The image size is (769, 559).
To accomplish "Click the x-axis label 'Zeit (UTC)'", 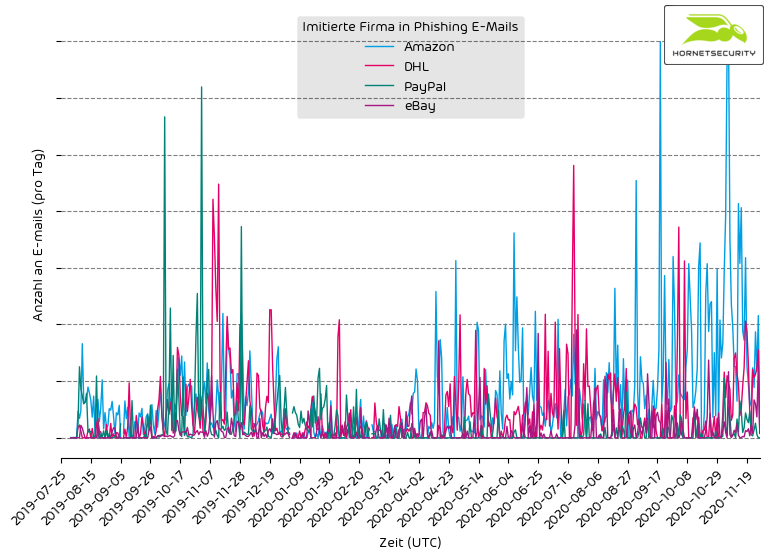I will pyautogui.click(x=410, y=542).
